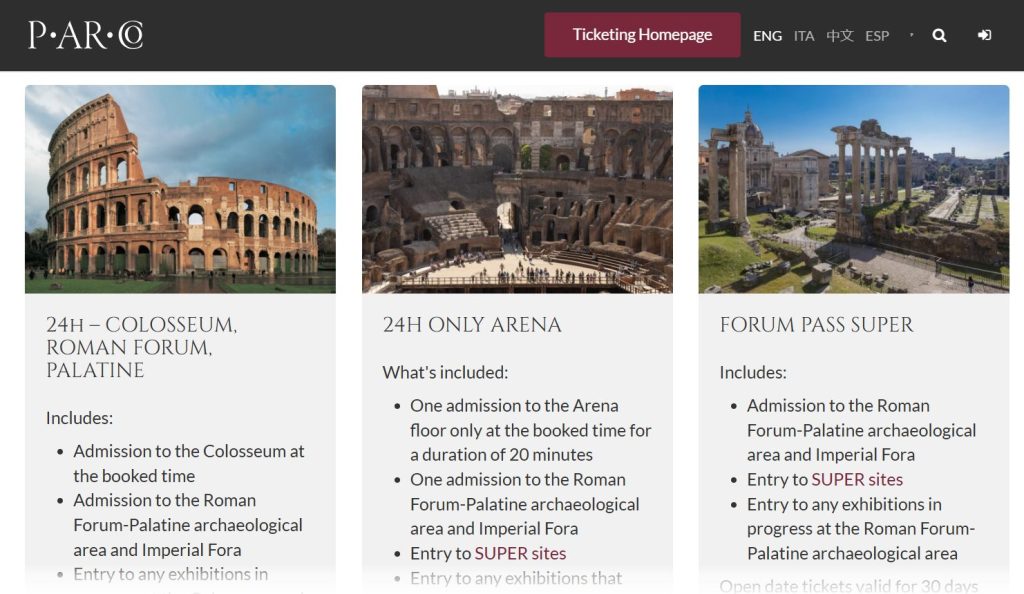The image size is (1024, 594).
Task: Click the Colosseum photo thumbnail
Action: (180, 188)
